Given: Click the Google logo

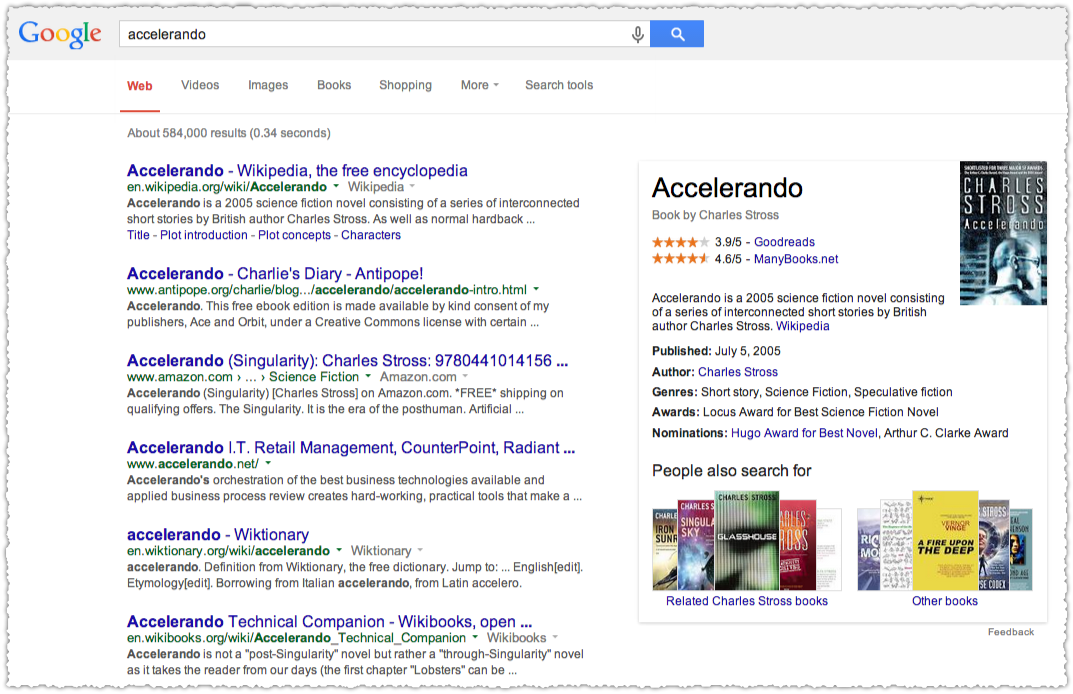Looking at the screenshot, I should [60, 34].
